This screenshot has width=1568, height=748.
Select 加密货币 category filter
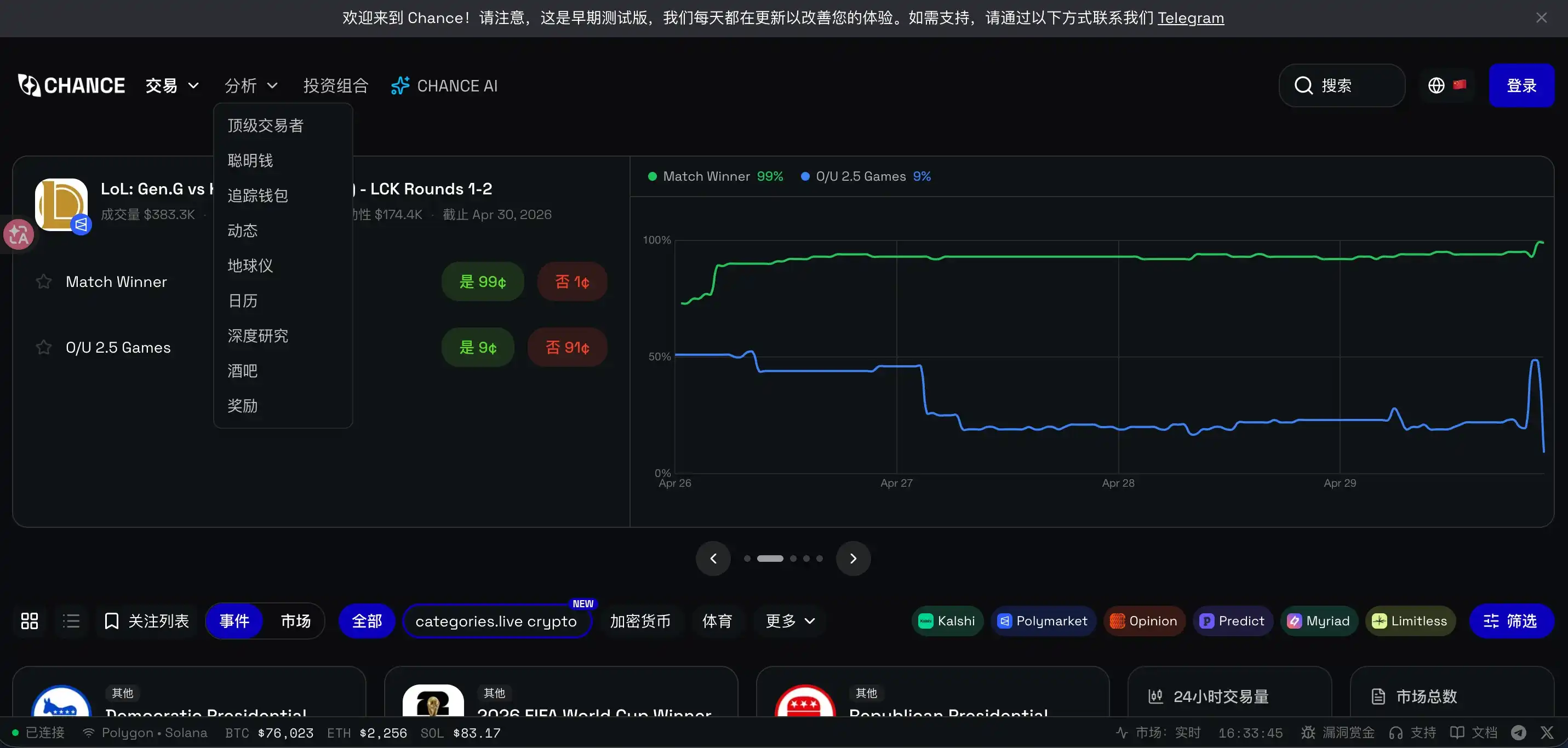[640, 622]
